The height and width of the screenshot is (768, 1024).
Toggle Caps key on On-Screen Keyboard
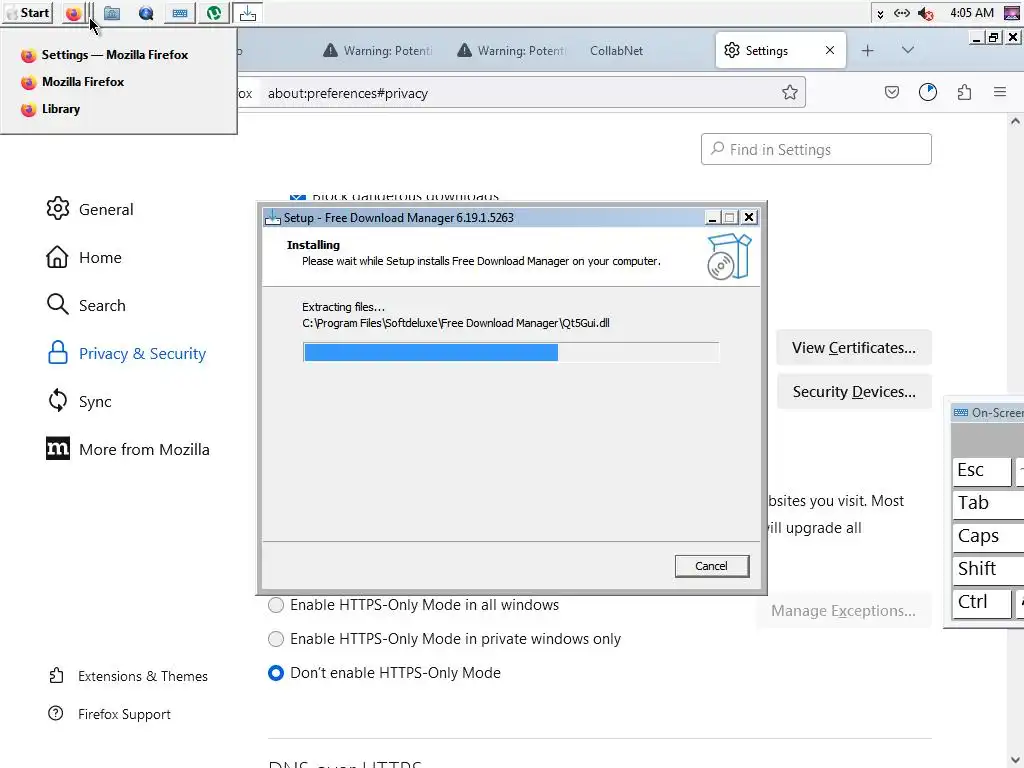(988, 536)
